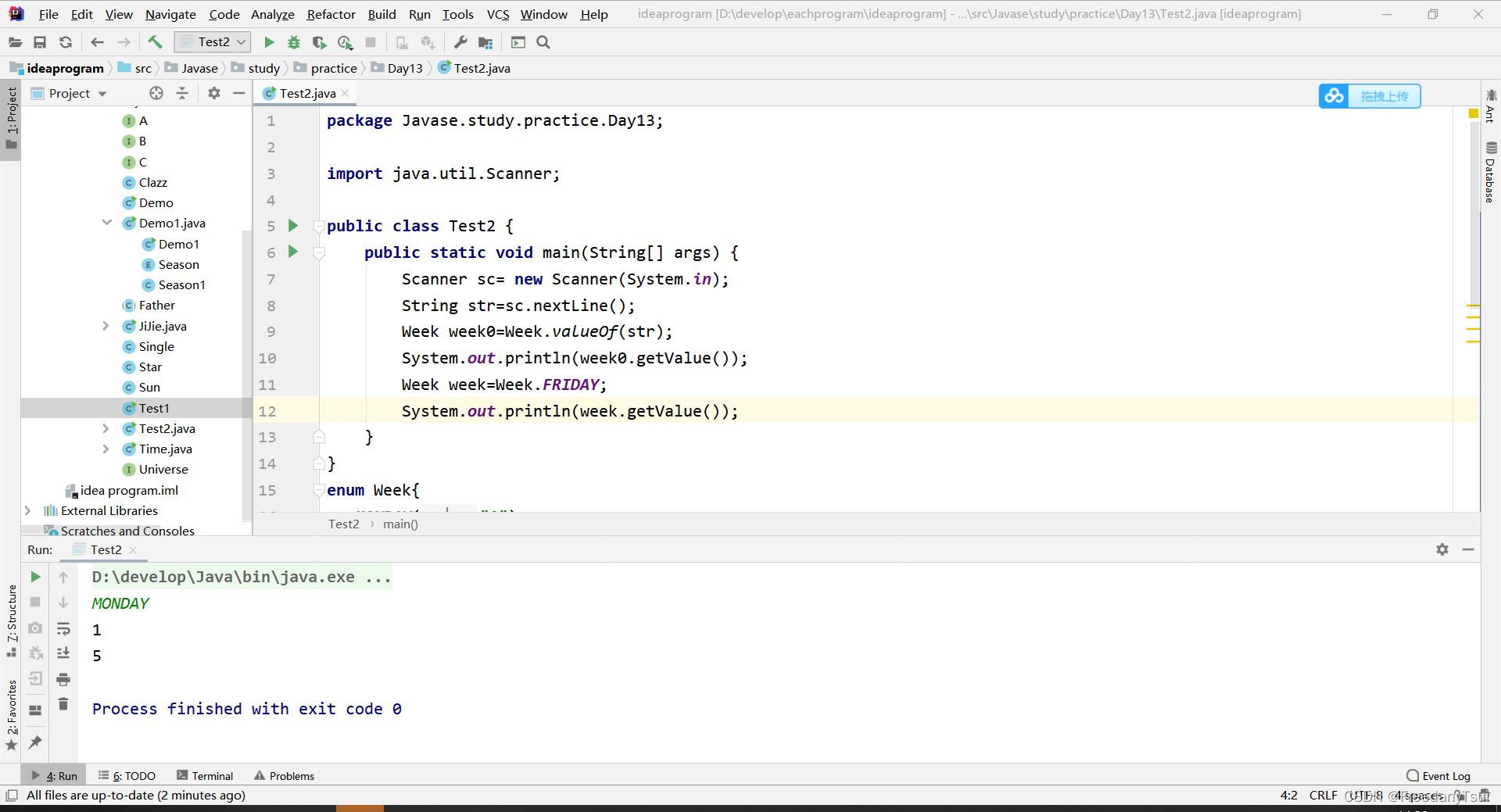This screenshot has height=812, width=1501.
Task: Expand the Test2.java tree node
Action: (x=106, y=428)
